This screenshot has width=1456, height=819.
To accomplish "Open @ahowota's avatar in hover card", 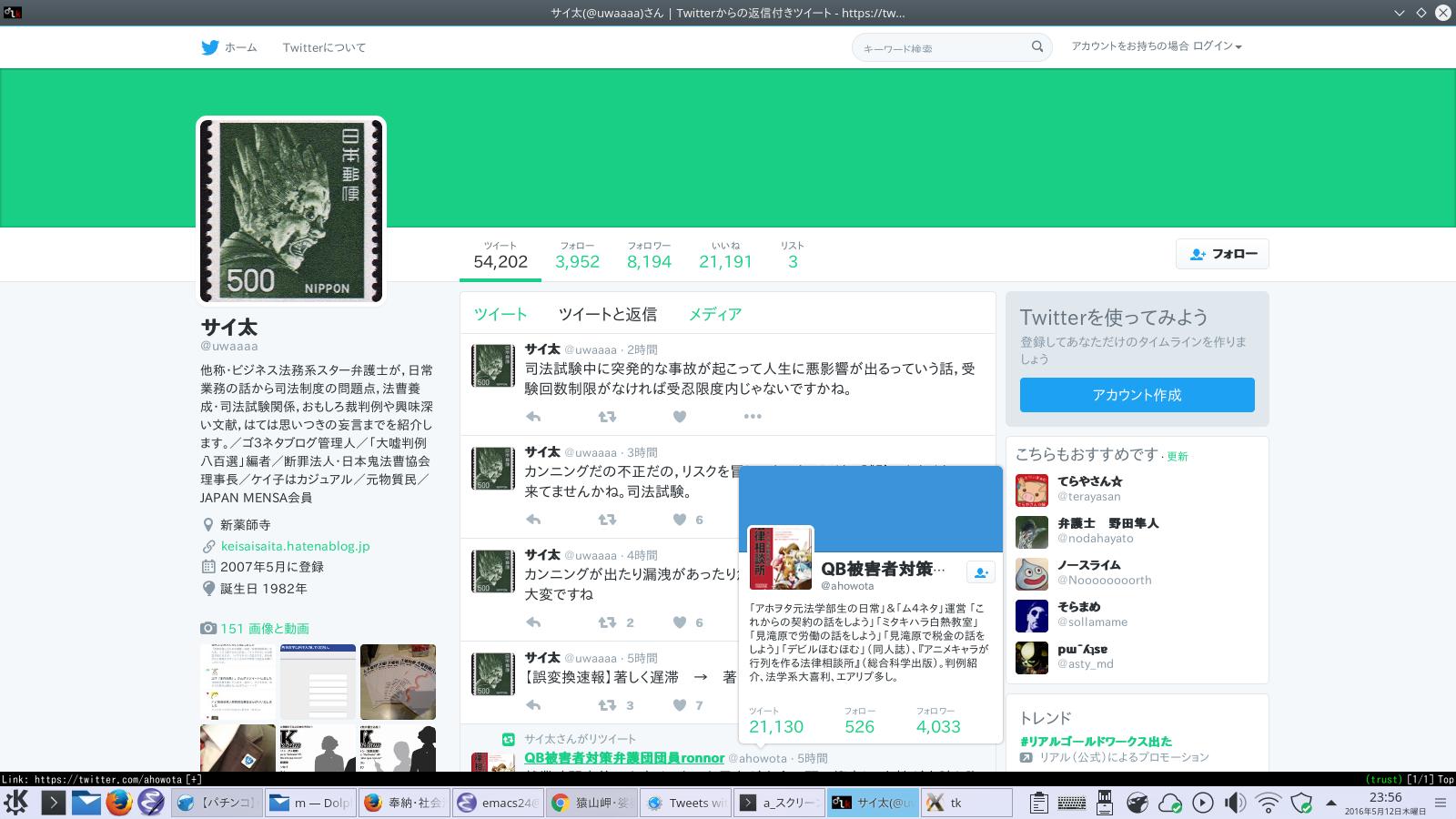I will point(781,559).
